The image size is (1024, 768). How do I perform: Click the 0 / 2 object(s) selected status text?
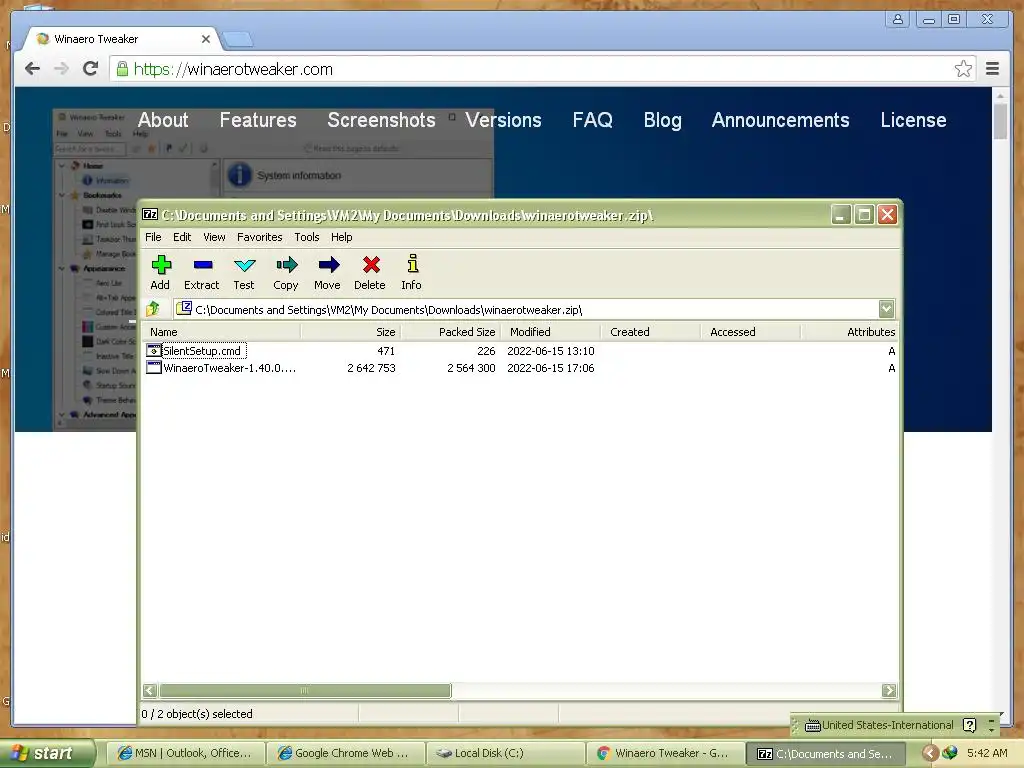pyautogui.click(x=197, y=714)
